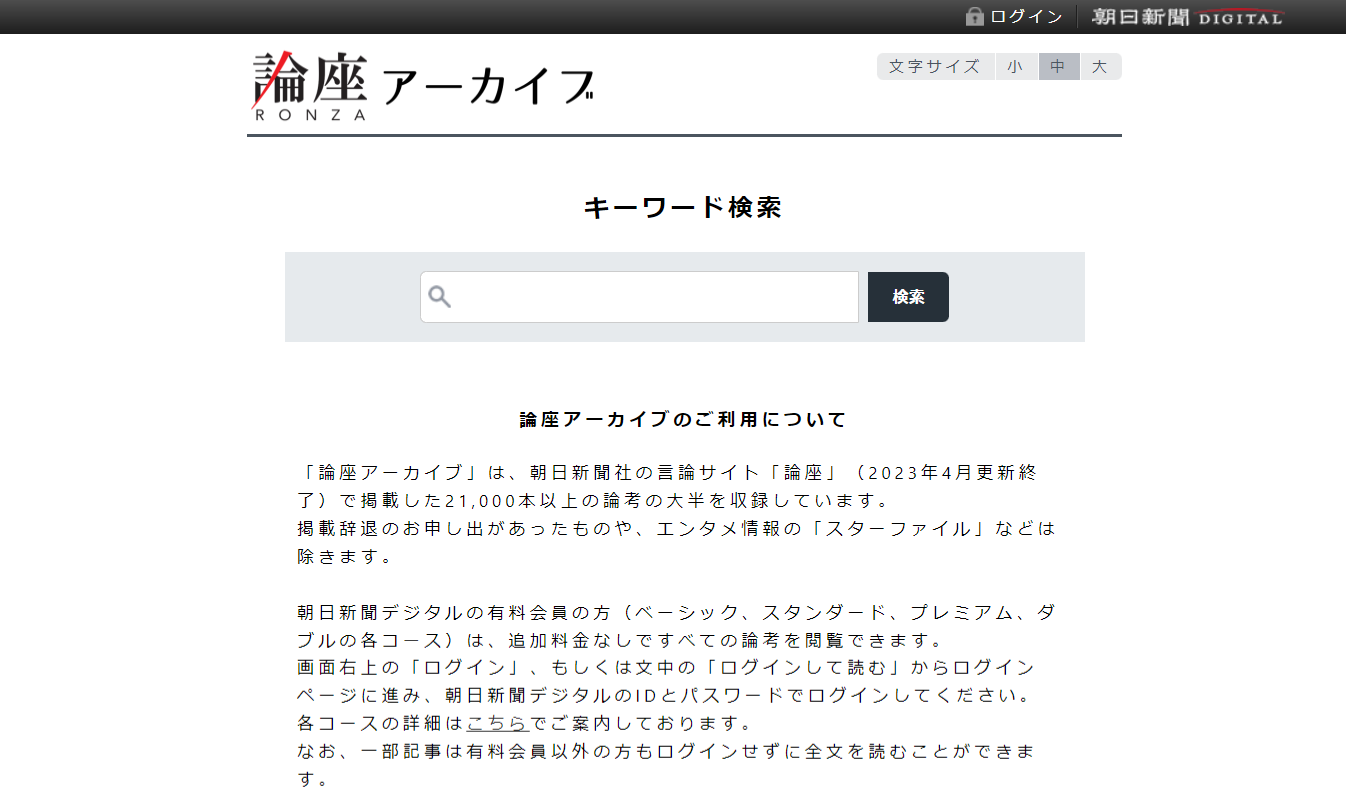
Task: Open the こちら link for course details
Action: click(x=498, y=723)
